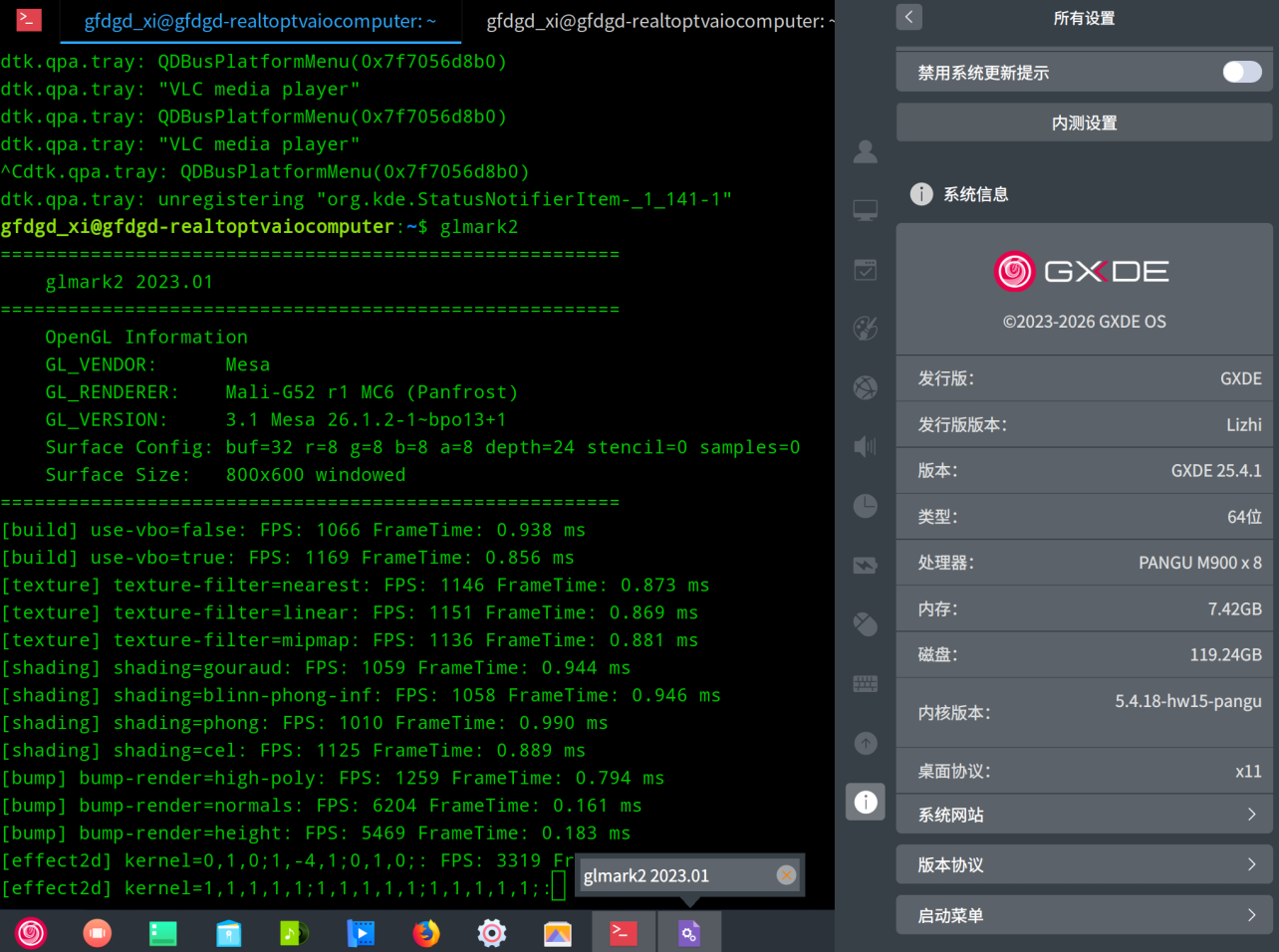Open the Display settings monitor icon
The width and height of the screenshot is (1279, 952).
point(866,210)
